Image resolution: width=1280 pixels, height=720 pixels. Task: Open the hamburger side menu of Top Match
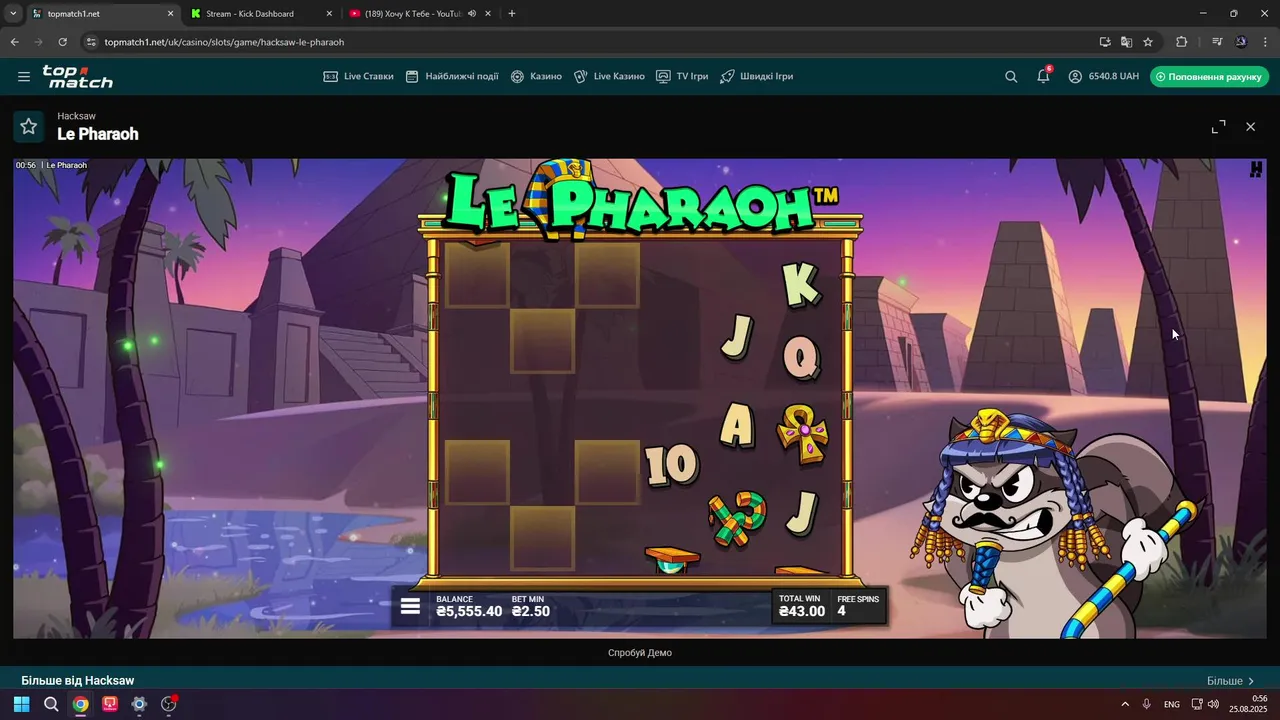[x=24, y=76]
